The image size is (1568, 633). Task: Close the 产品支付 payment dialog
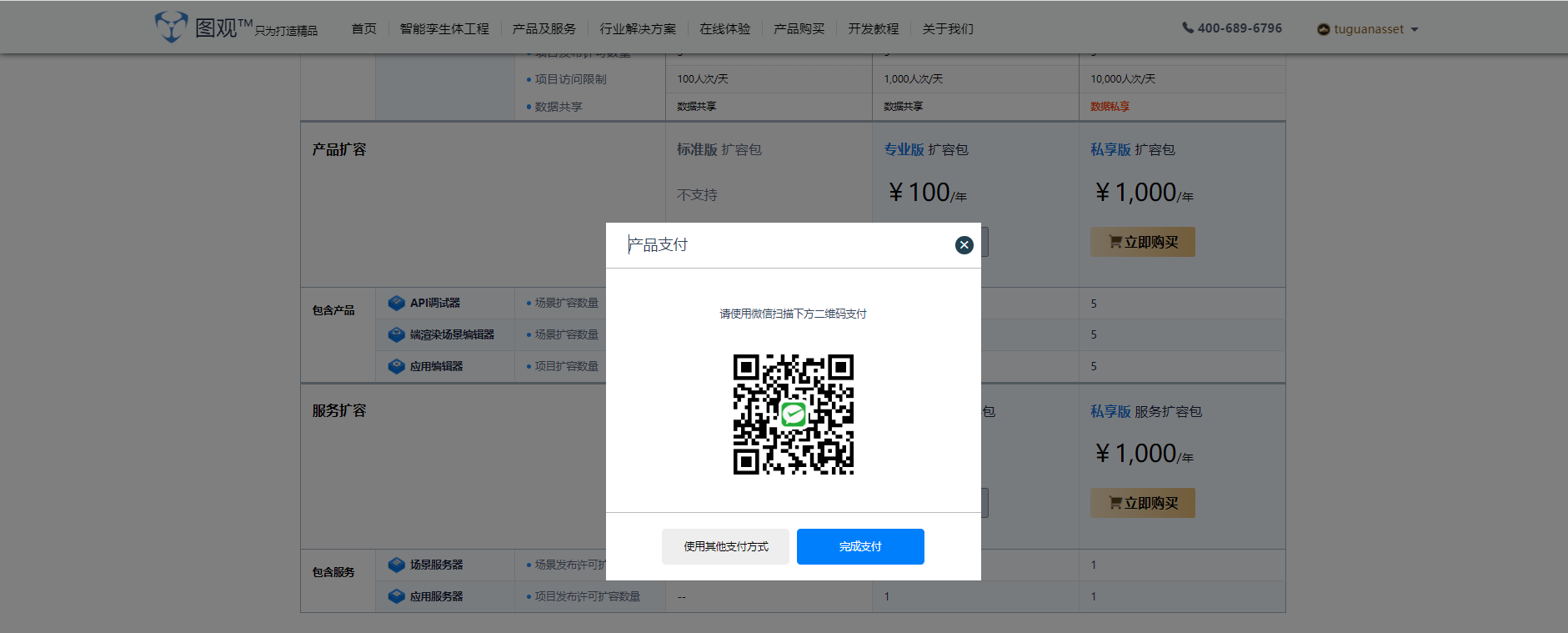(964, 245)
